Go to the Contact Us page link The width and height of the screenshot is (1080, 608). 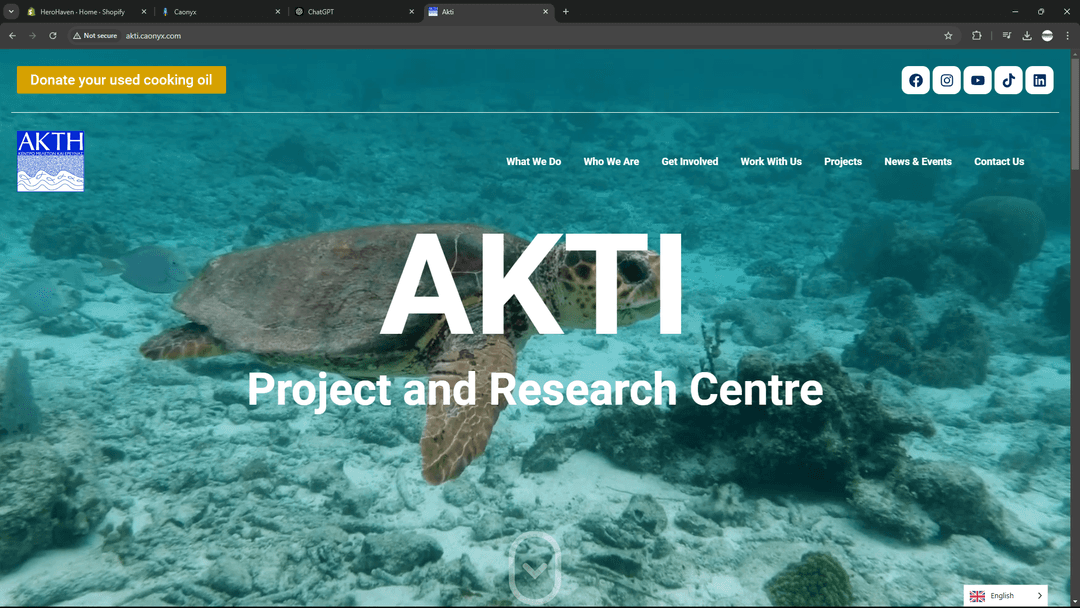point(999,162)
